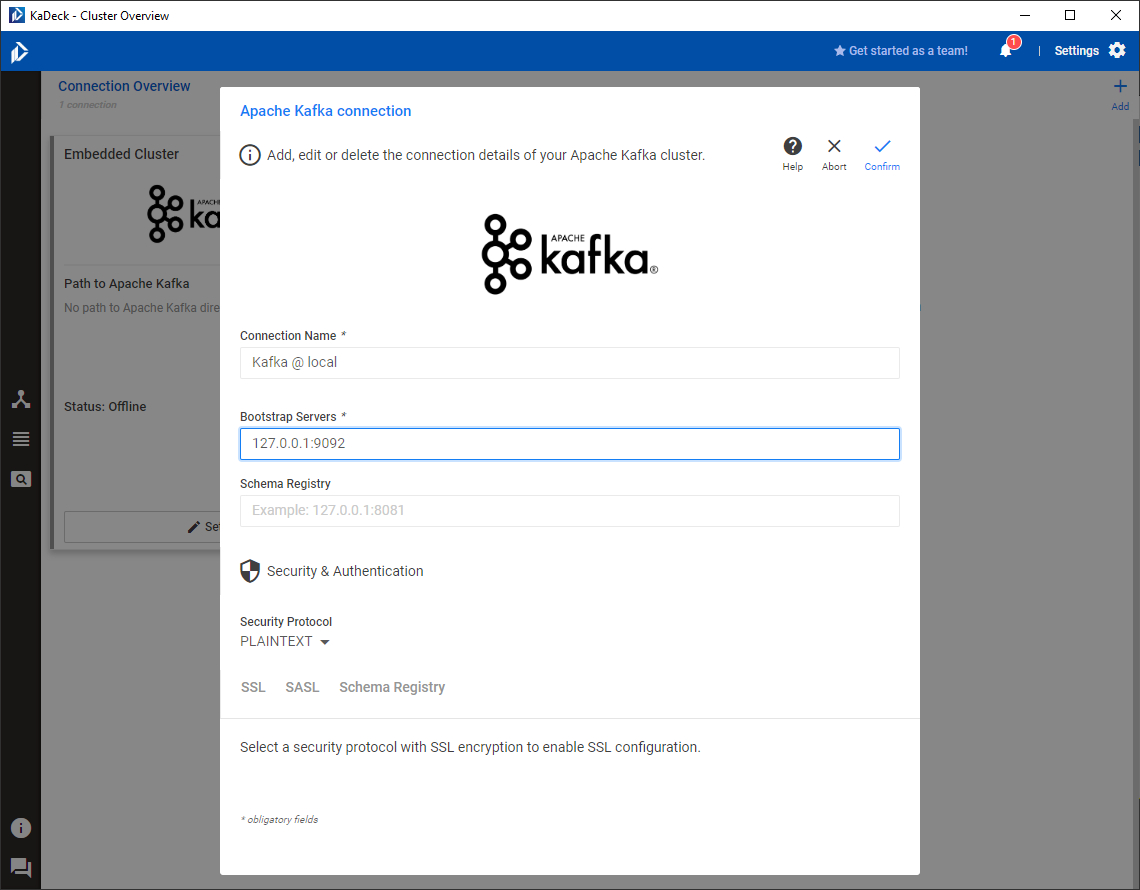This screenshot has height=890, width=1140.
Task: Open Settings gear in header
Action: pyautogui.click(x=1117, y=50)
